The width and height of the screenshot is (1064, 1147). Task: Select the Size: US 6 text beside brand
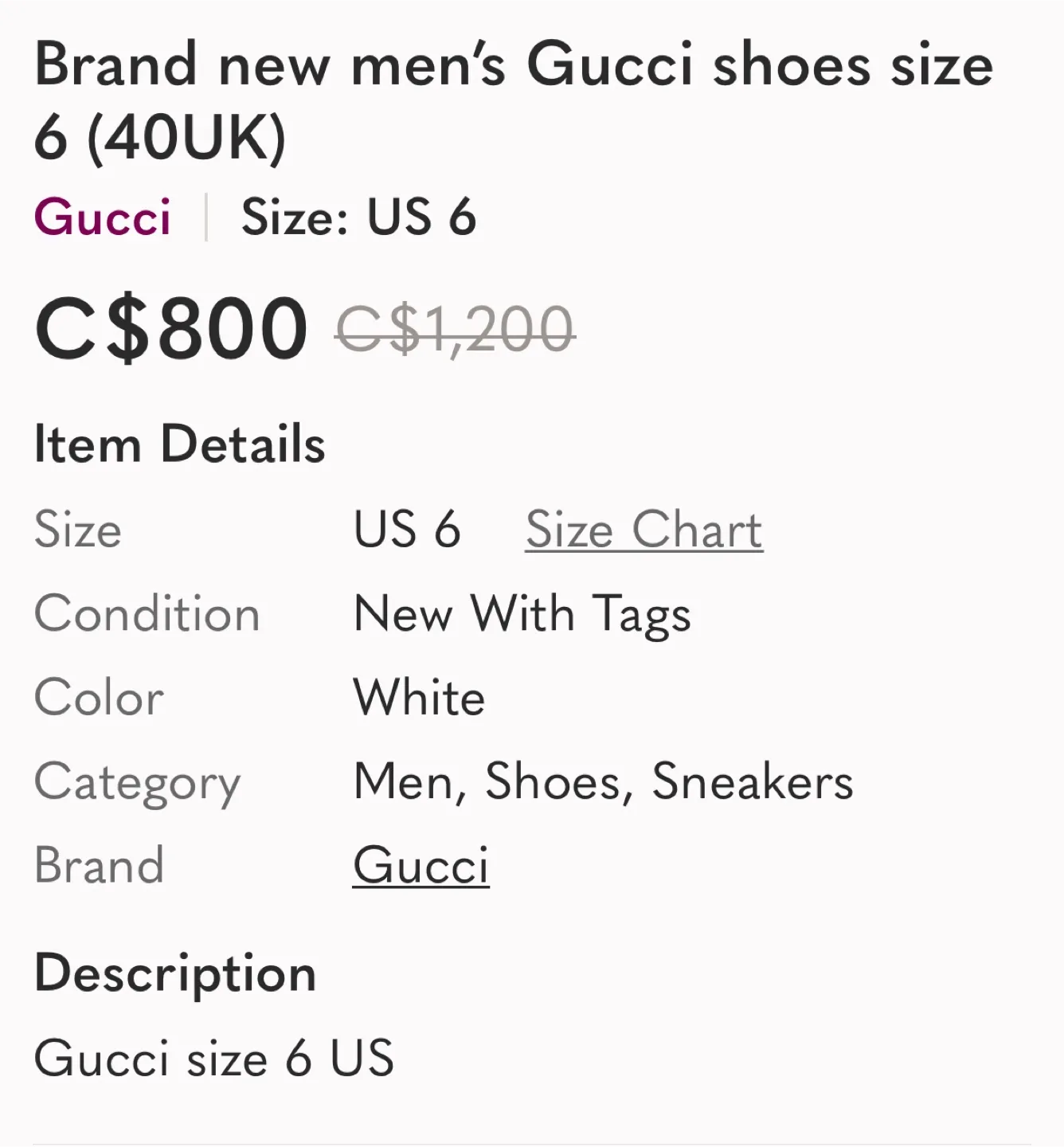click(x=359, y=217)
